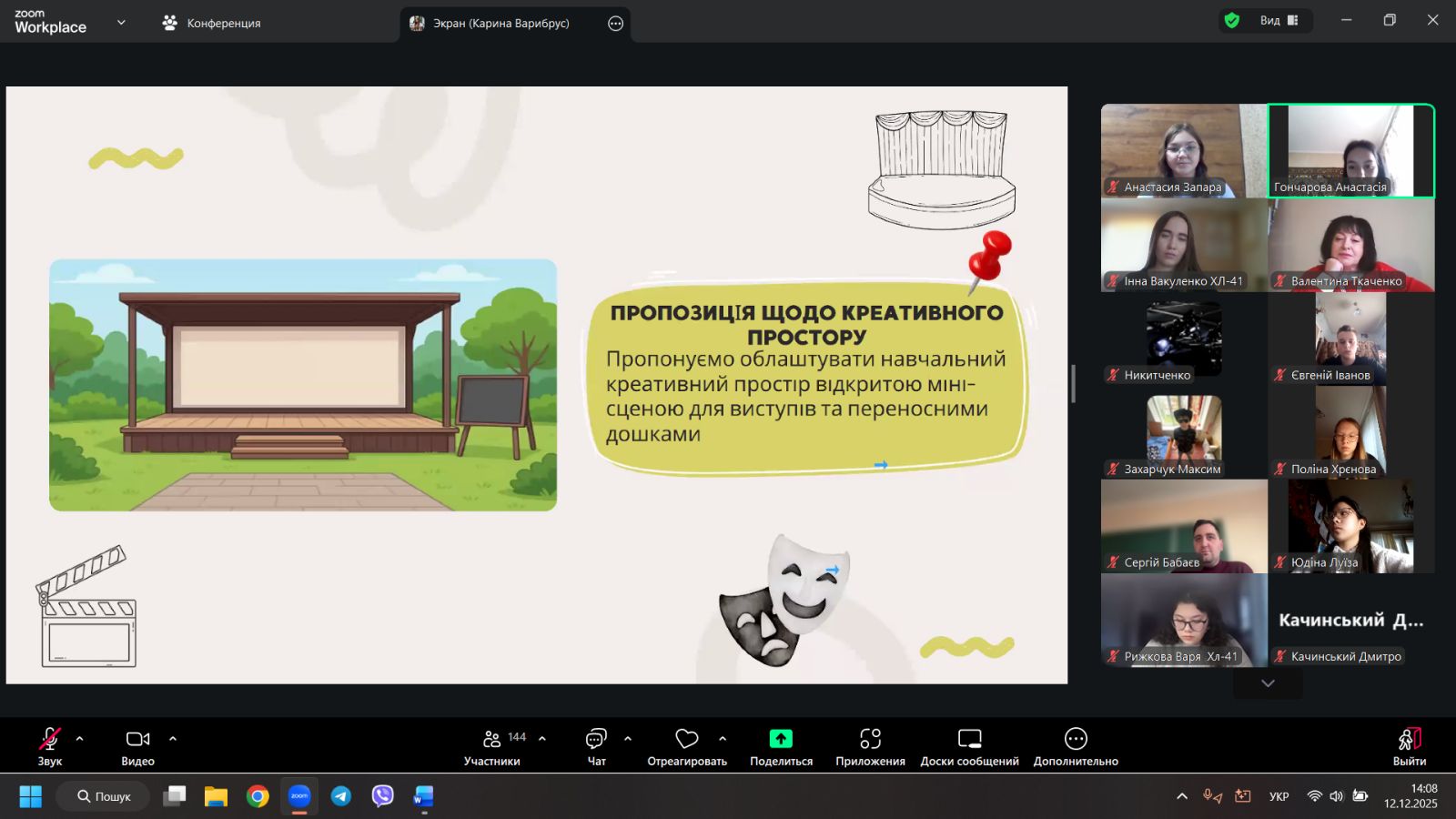Open the Участники participants list

click(492, 739)
